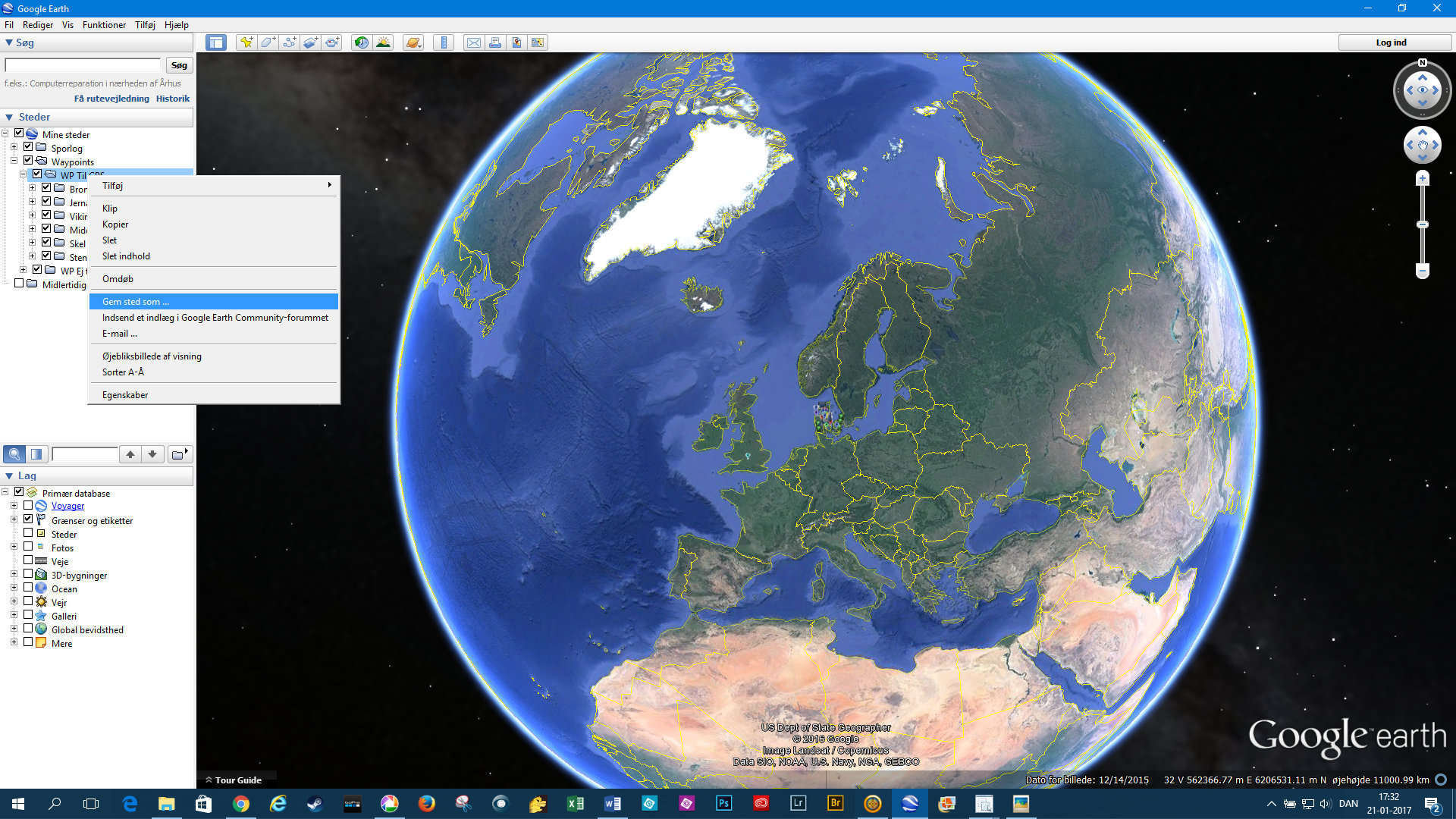
Task: Enable the Veje layer checkbox
Action: click(x=28, y=560)
